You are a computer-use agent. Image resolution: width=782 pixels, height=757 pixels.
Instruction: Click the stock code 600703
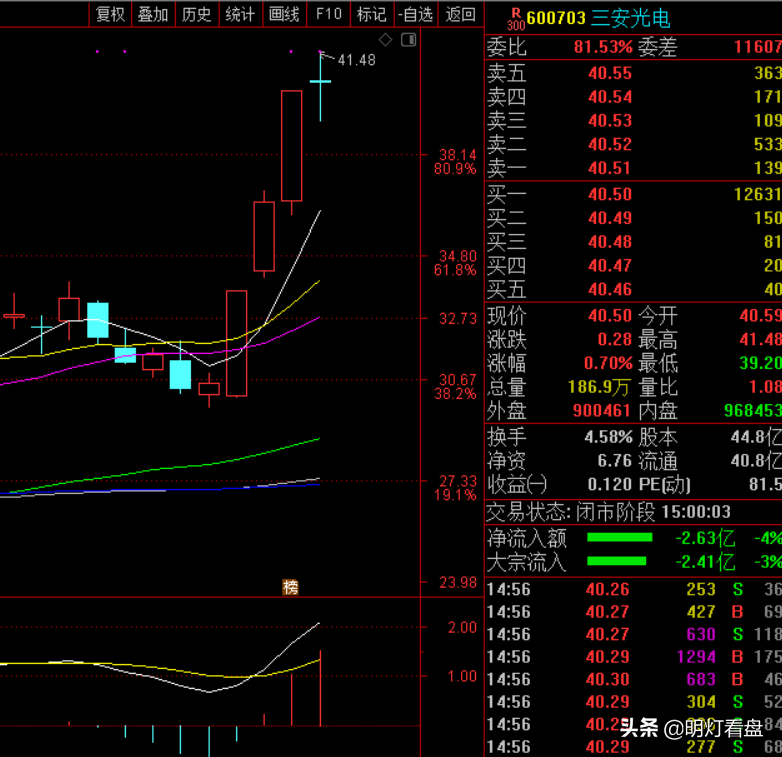tap(557, 19)
